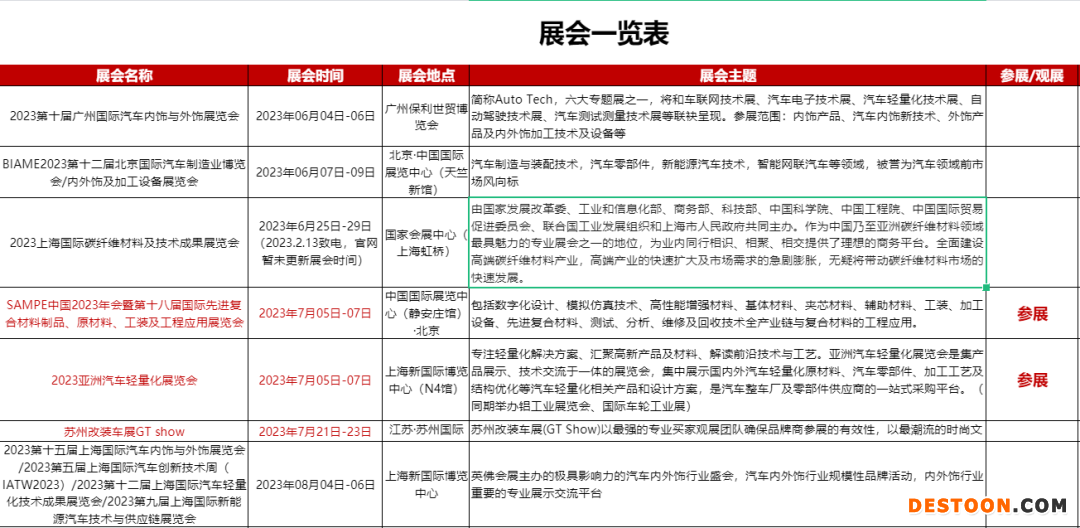Select date cell 2023年06月04日-06日
This screenshot has width=1080, height=528.
[315, 116]
